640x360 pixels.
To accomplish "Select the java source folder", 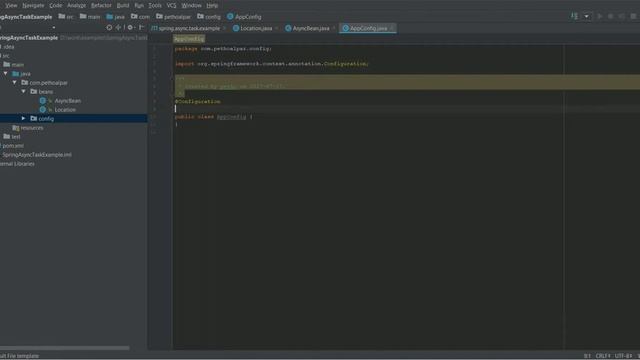I will [x=21, y=74].
